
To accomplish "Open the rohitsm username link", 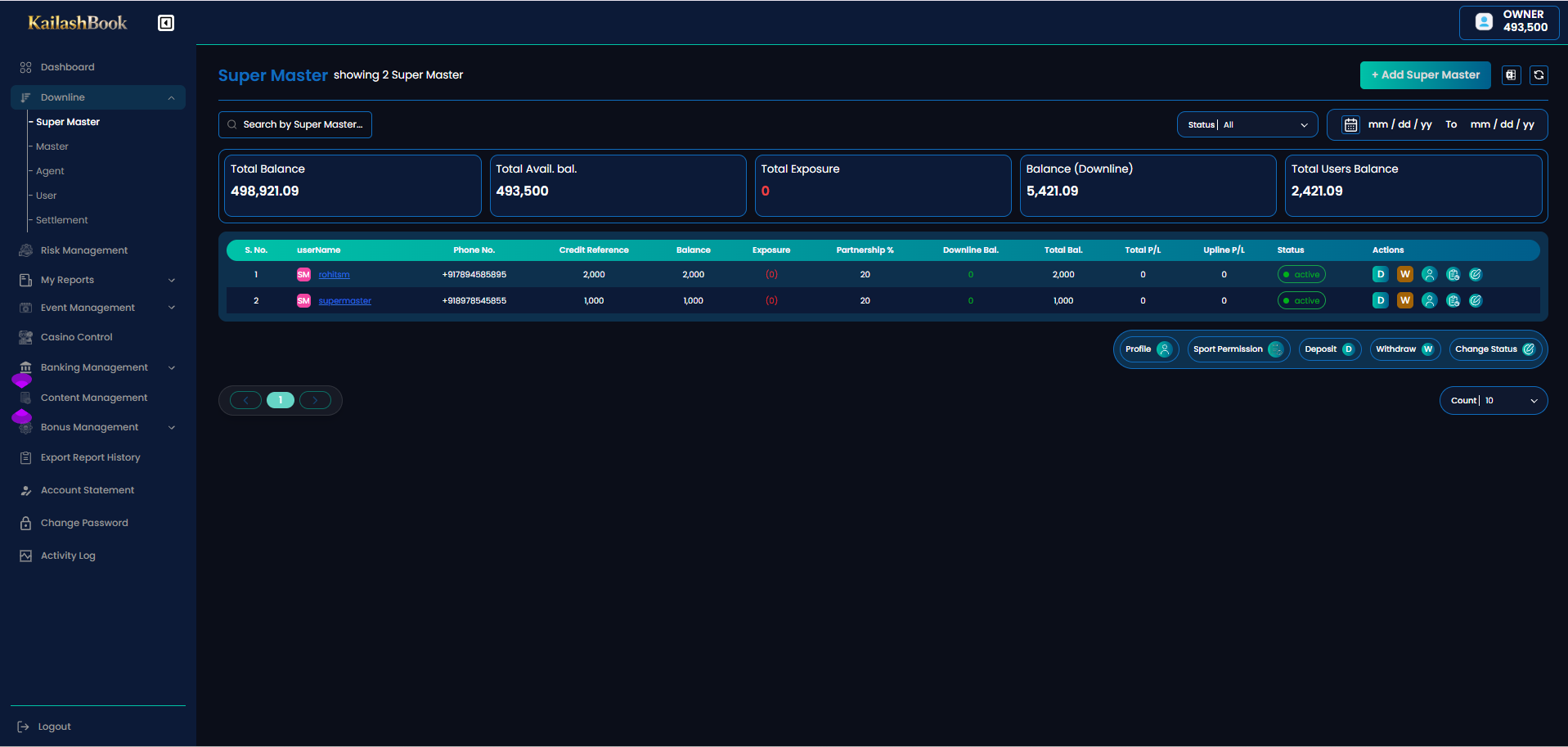I will coord(334,275).
